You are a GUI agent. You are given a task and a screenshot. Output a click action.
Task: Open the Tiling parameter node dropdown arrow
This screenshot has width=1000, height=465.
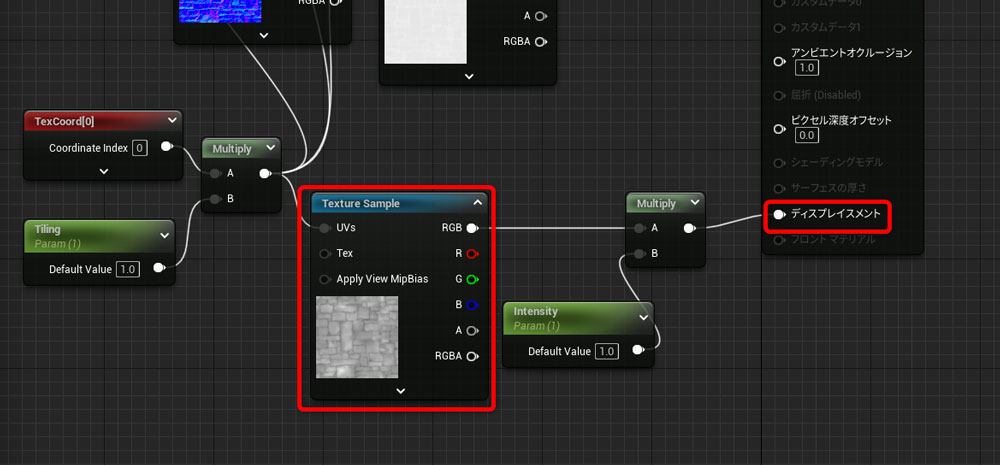click(x=165, y=235)
